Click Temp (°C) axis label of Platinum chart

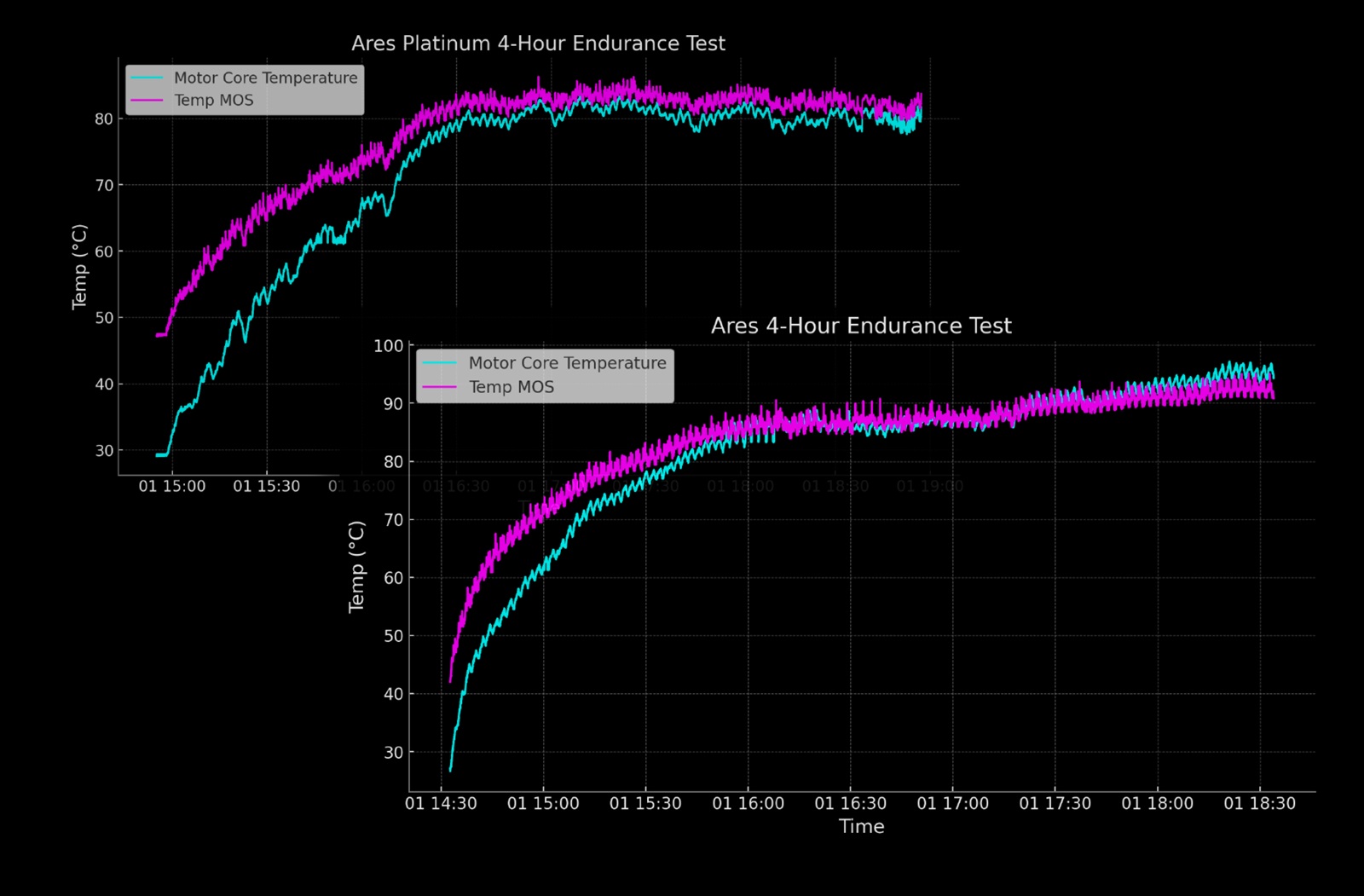coord(80,267)
